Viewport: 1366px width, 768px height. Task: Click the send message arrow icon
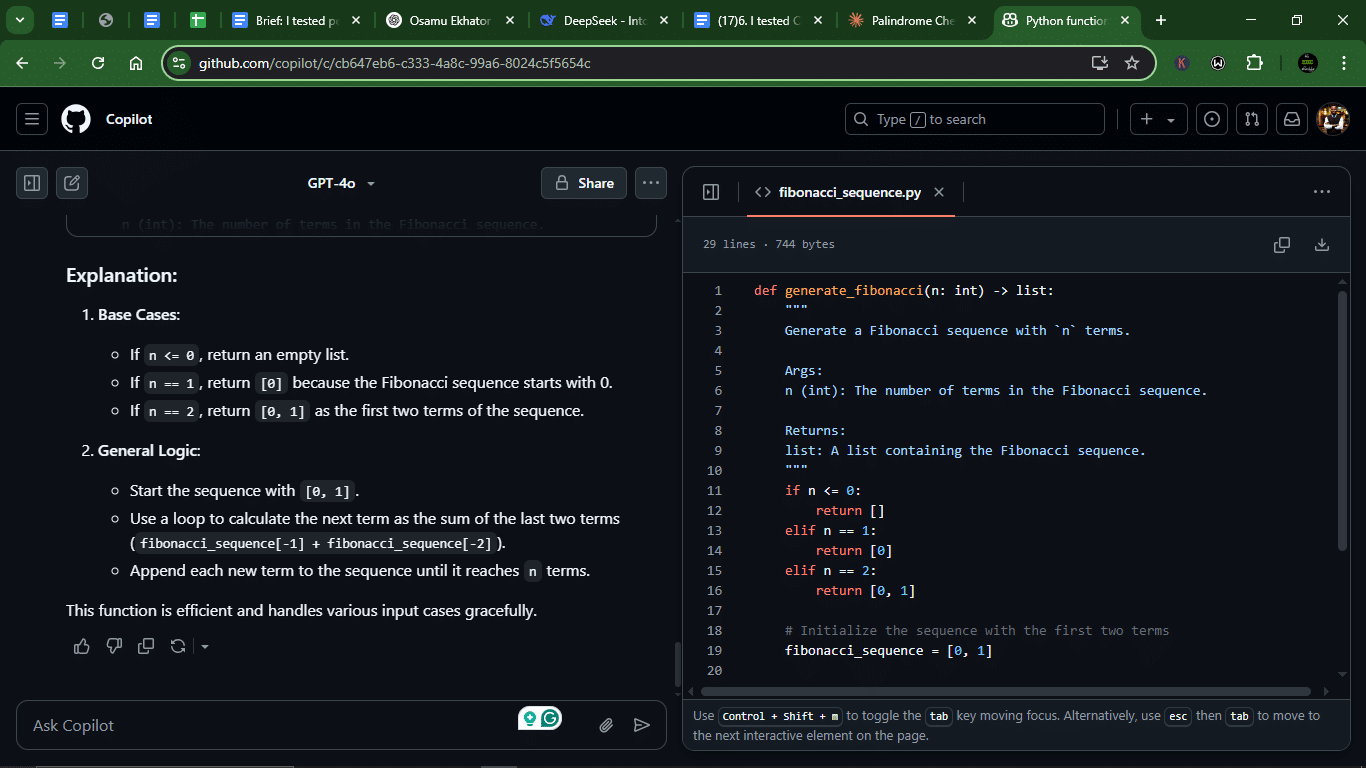click(642, 725)
